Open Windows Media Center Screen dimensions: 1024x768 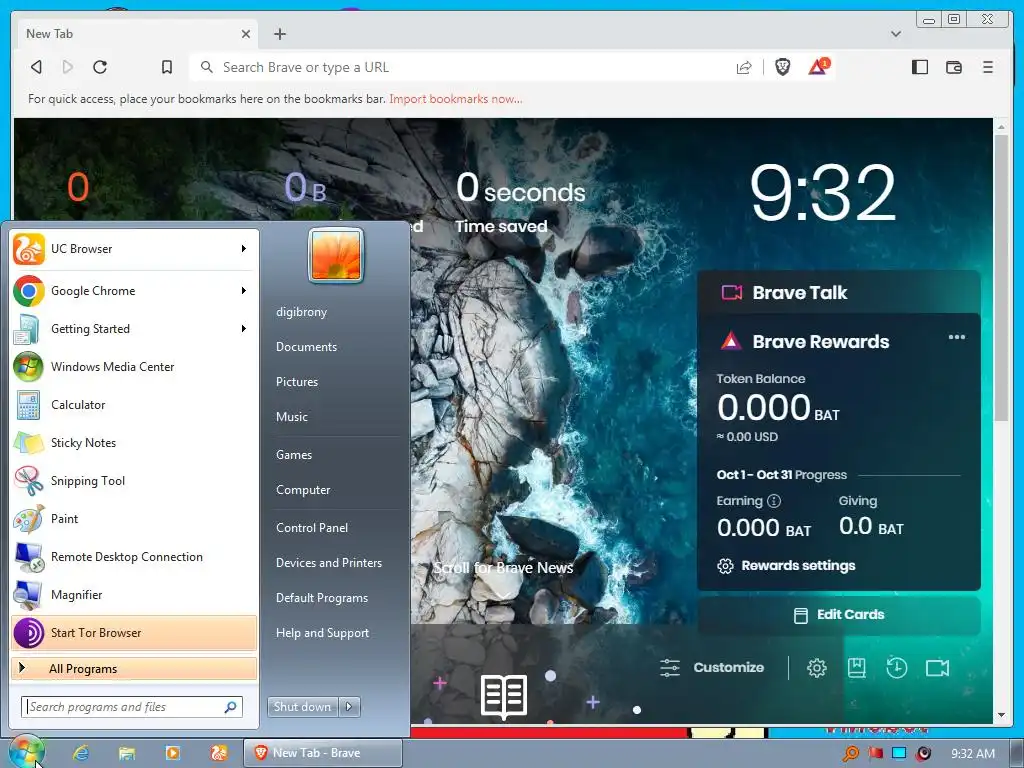[134, 366]
